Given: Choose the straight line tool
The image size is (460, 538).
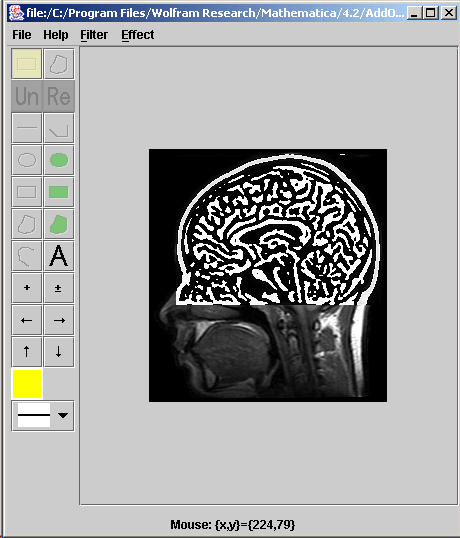Looking at the screenshot, I should (x=27, y=128).
